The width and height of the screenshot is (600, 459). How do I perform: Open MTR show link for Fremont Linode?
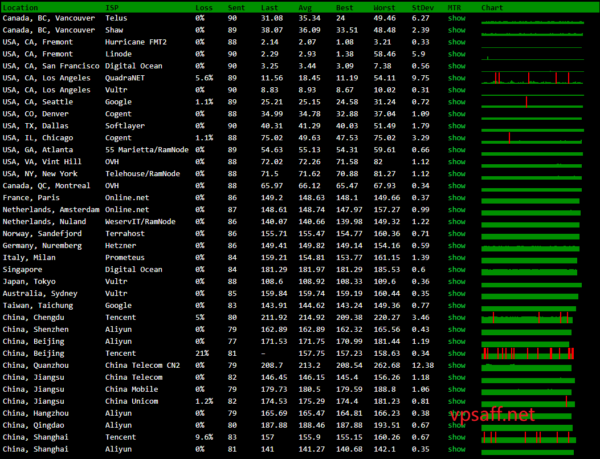tap(457, 54)
